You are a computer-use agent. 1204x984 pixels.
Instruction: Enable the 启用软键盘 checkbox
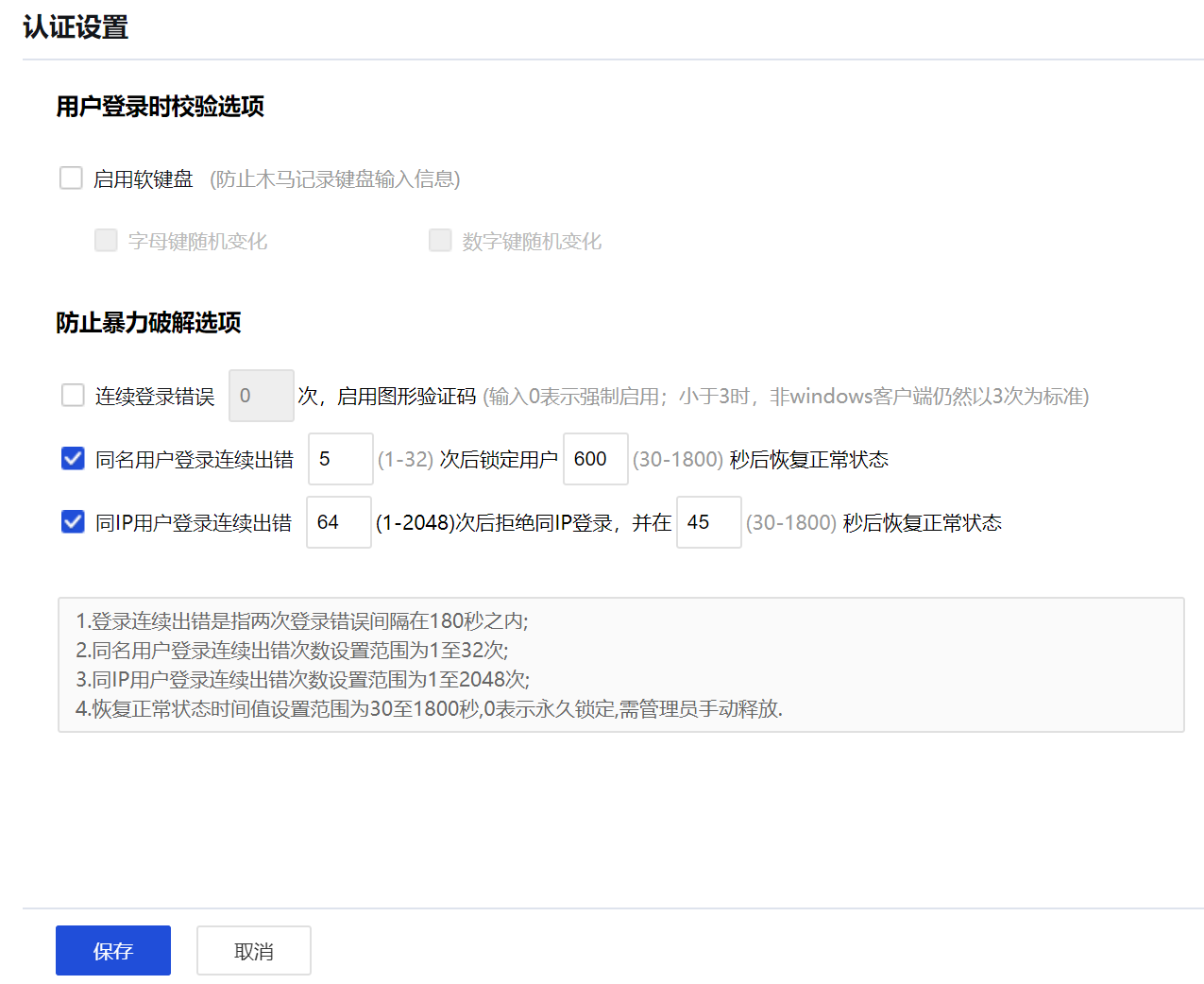click(x=72, y=178)
